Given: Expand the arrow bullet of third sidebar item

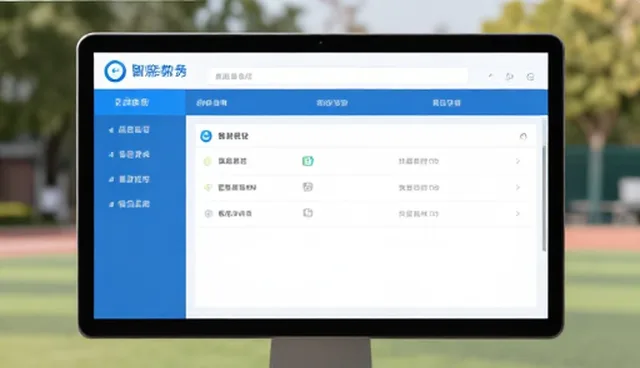Looking at the screenshot, I should [x=111, y=179].
